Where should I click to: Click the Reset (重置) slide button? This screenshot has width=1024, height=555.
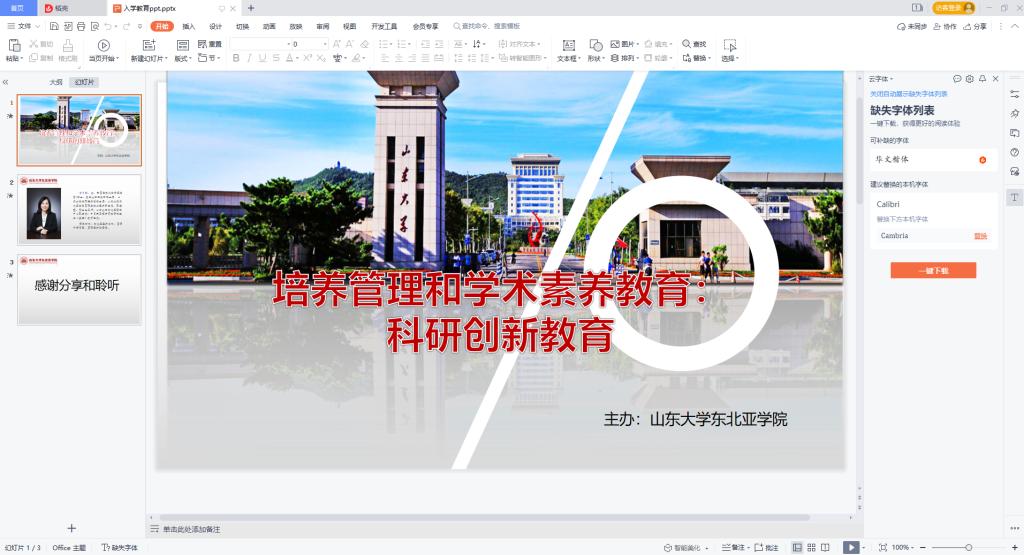tap(210, 44)
